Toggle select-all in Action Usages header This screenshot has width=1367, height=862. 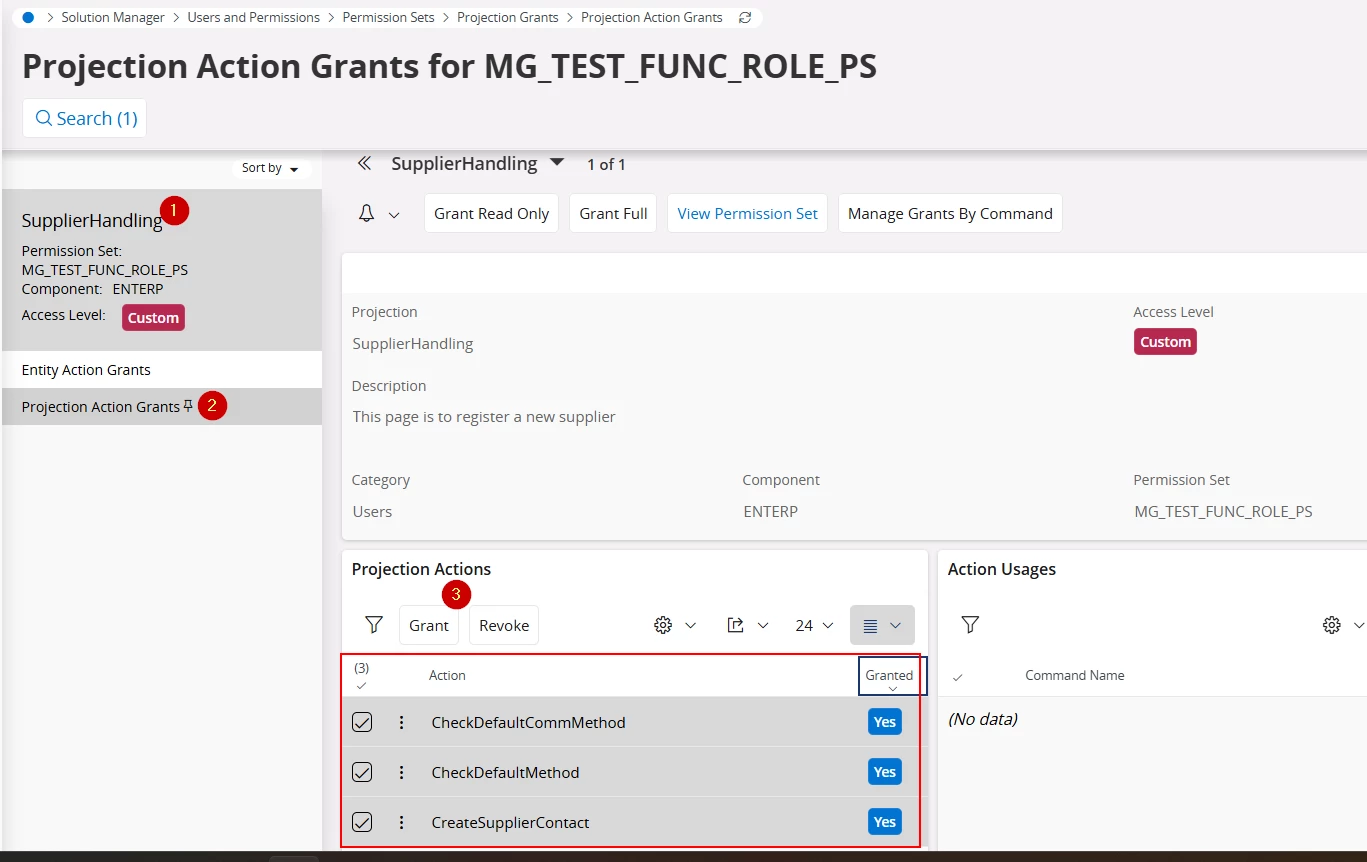958,677
